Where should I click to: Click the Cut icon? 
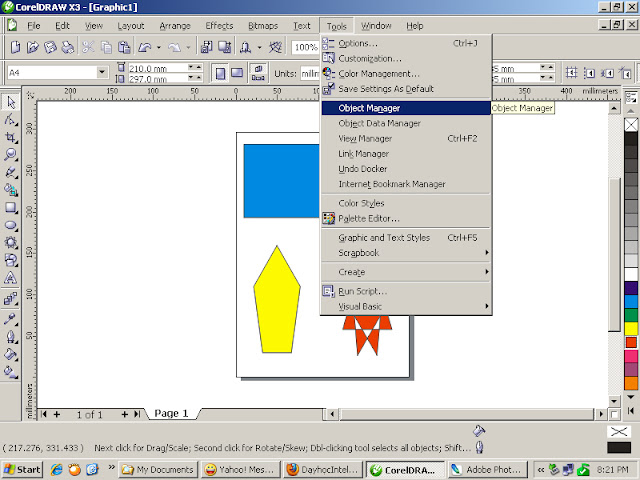[88, 47]
